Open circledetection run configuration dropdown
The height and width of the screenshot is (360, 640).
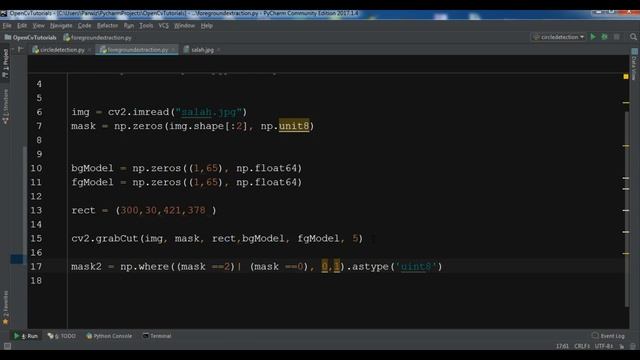[558, 37]
